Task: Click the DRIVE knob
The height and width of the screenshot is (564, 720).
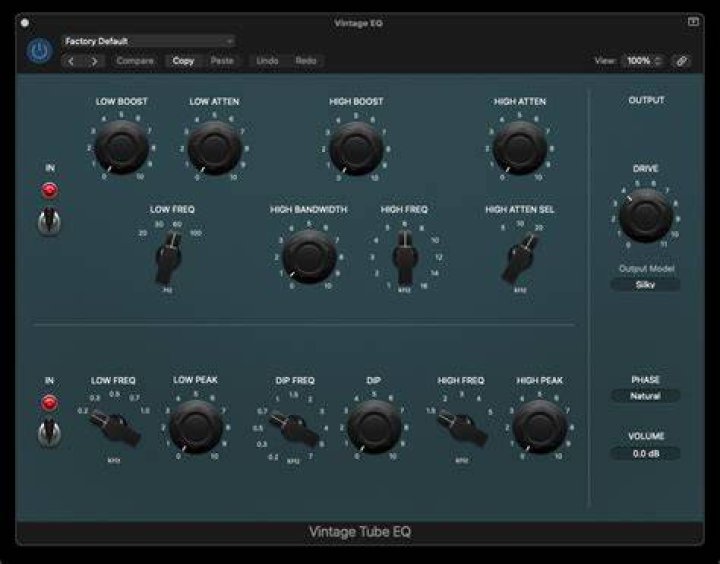Action: tap(646, 215)
